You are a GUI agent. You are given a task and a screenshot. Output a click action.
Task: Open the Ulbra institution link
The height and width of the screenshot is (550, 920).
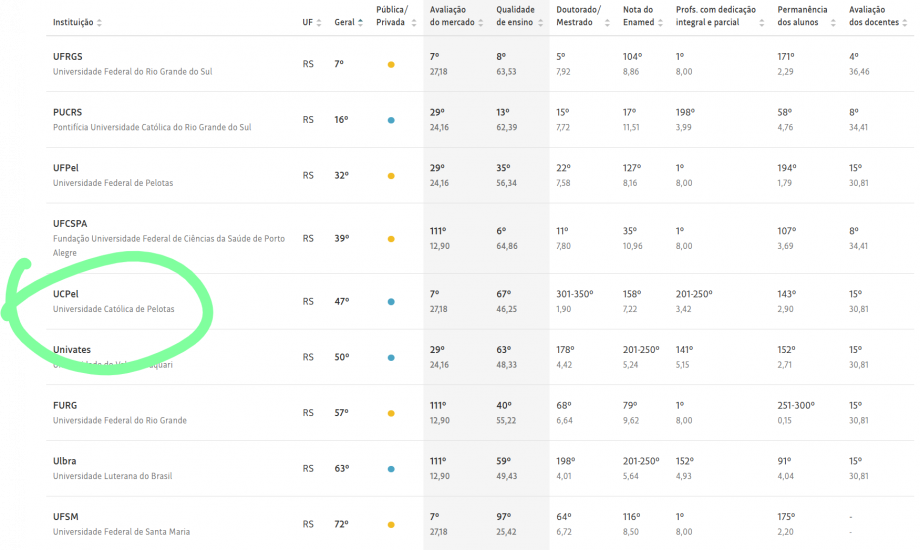tap(65, 461)
